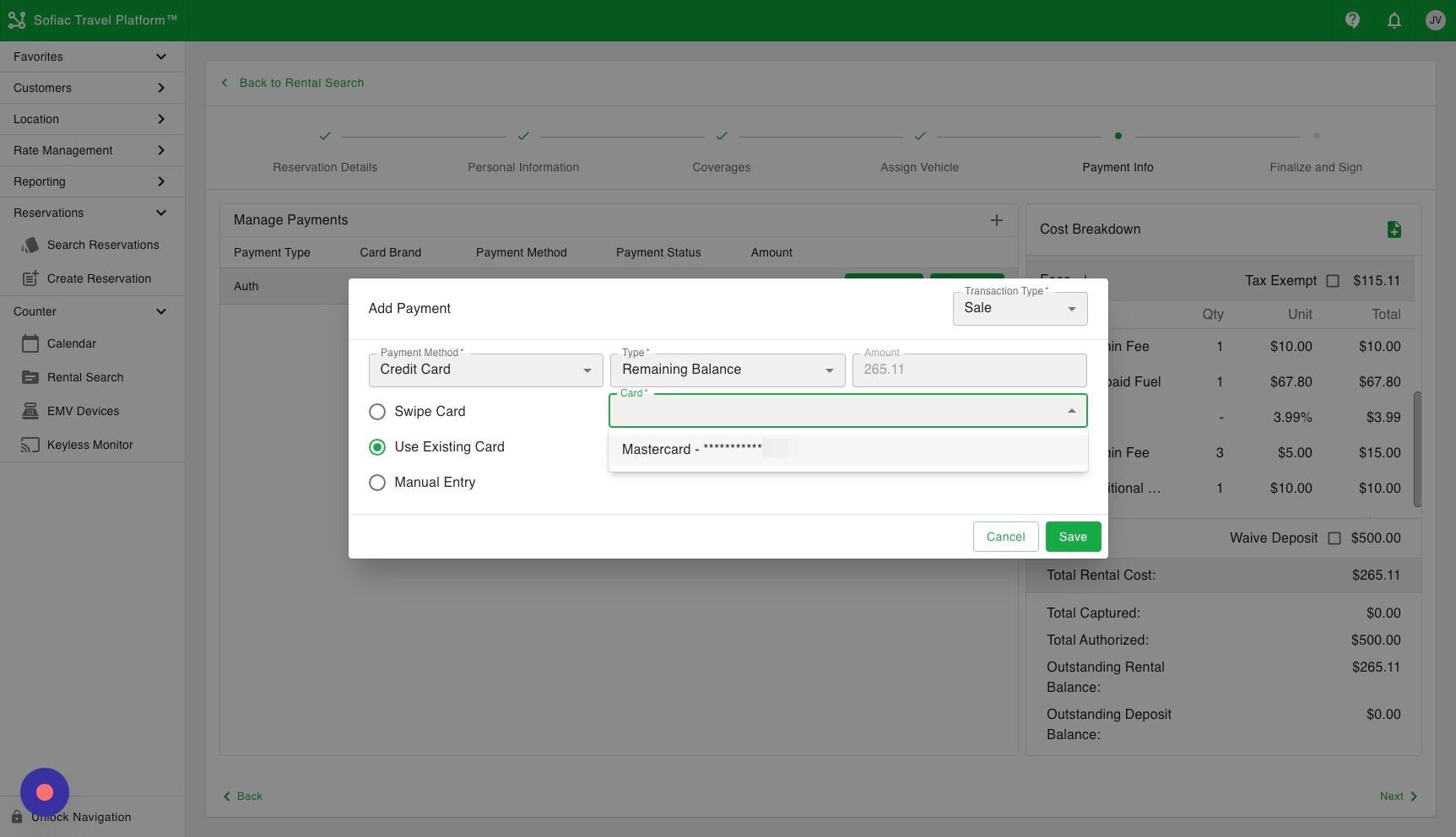Click the plus icon on Manage Payments

click(996, 220)
